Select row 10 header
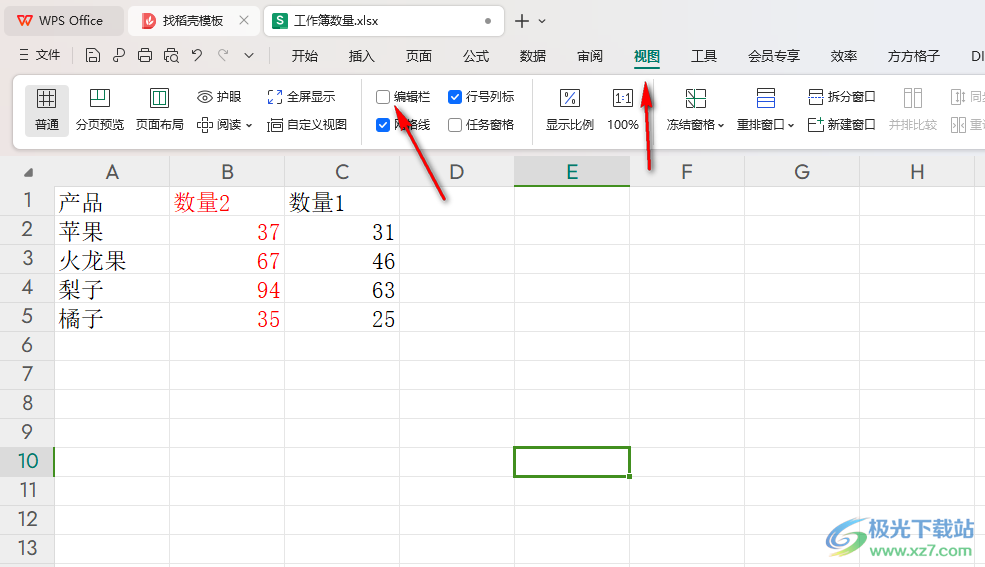Screen dimensions: 985x567 pos(27,462)
